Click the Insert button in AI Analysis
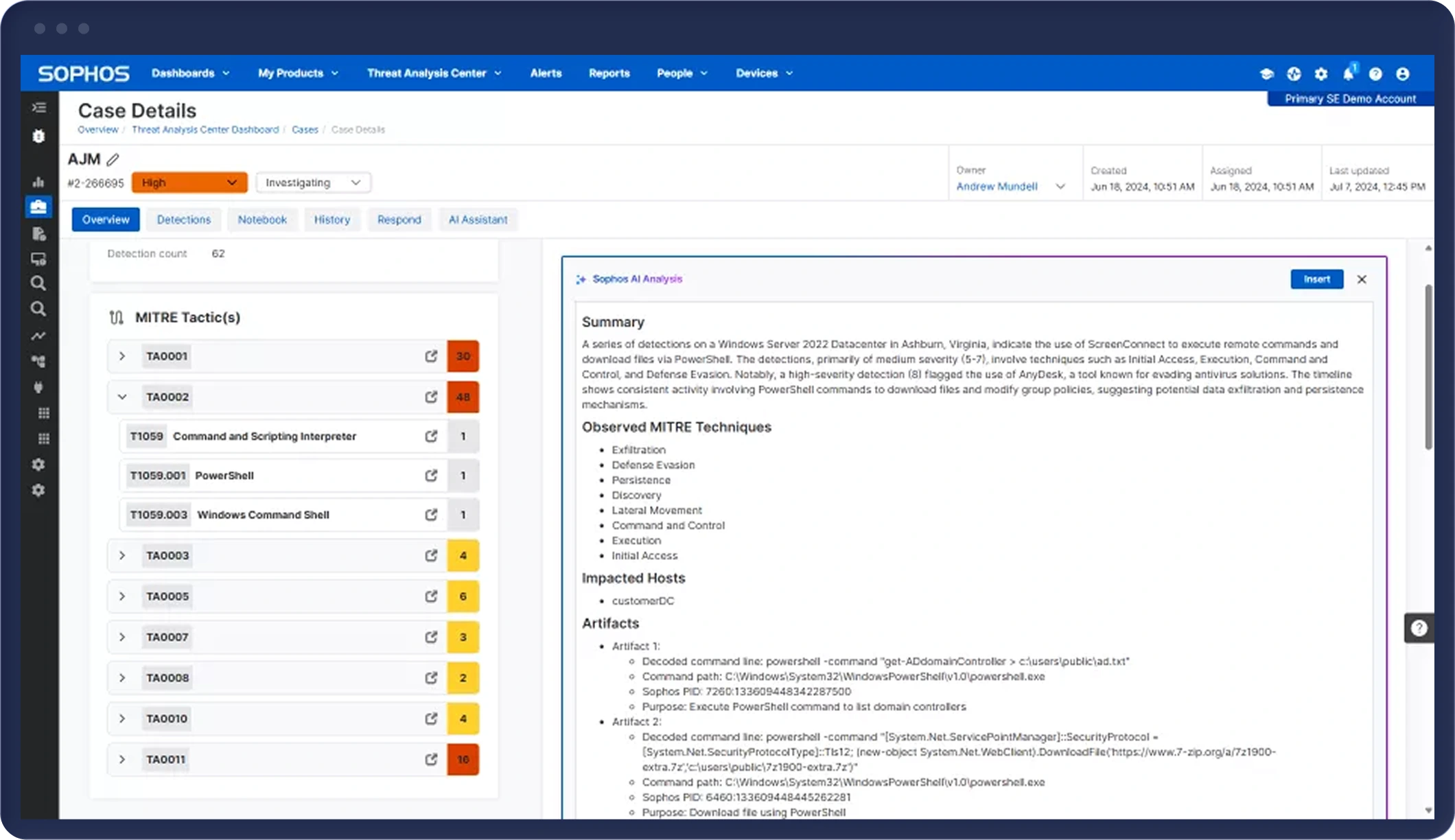Screen dimensions: 1455x840 coord(1316,279)
